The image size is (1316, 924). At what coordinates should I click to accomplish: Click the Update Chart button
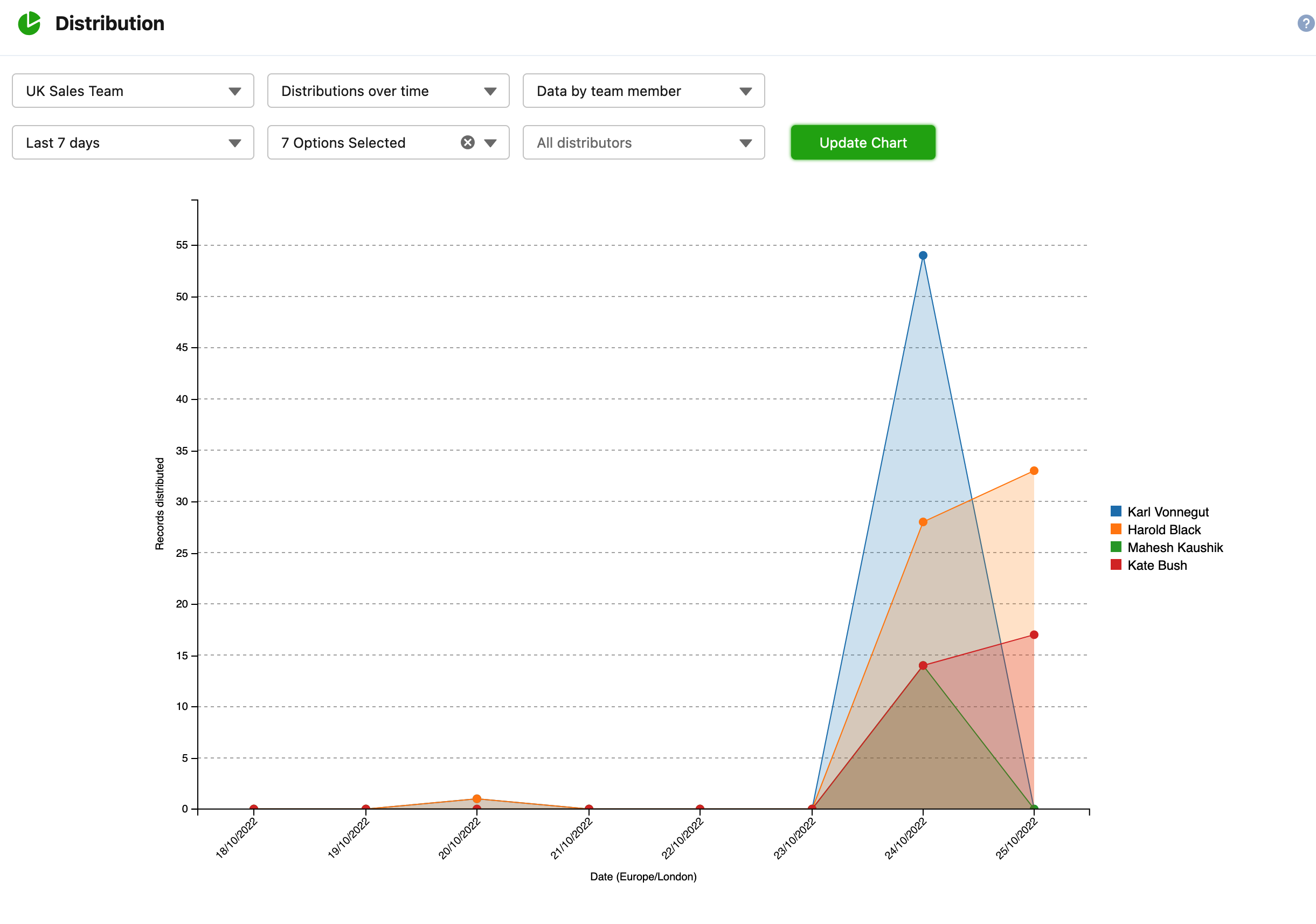pyautogui.click(x=862, y=142)
